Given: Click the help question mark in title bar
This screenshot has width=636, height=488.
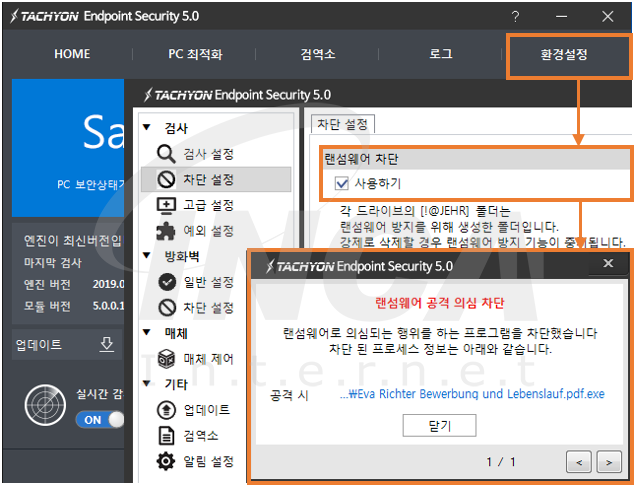Looking at the screenshot, I should click(515, 17).
